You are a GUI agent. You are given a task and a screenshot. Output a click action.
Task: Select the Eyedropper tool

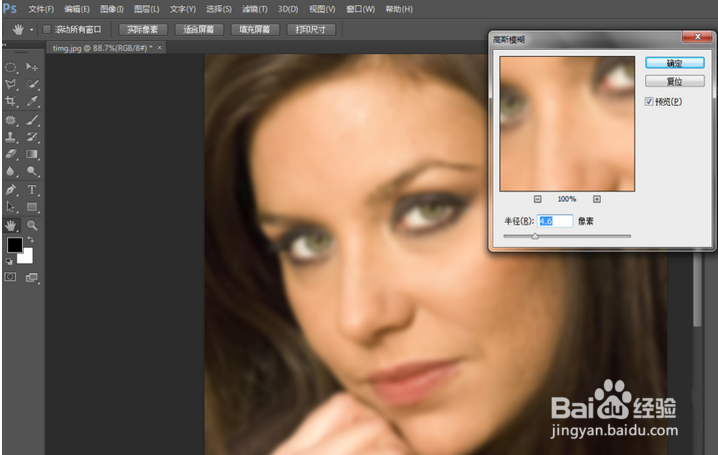(x=32, y=101)
